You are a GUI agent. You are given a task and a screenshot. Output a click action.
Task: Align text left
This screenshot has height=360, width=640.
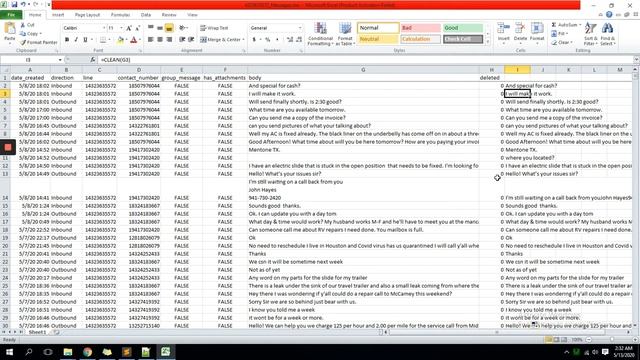click(x=151, y=40)
